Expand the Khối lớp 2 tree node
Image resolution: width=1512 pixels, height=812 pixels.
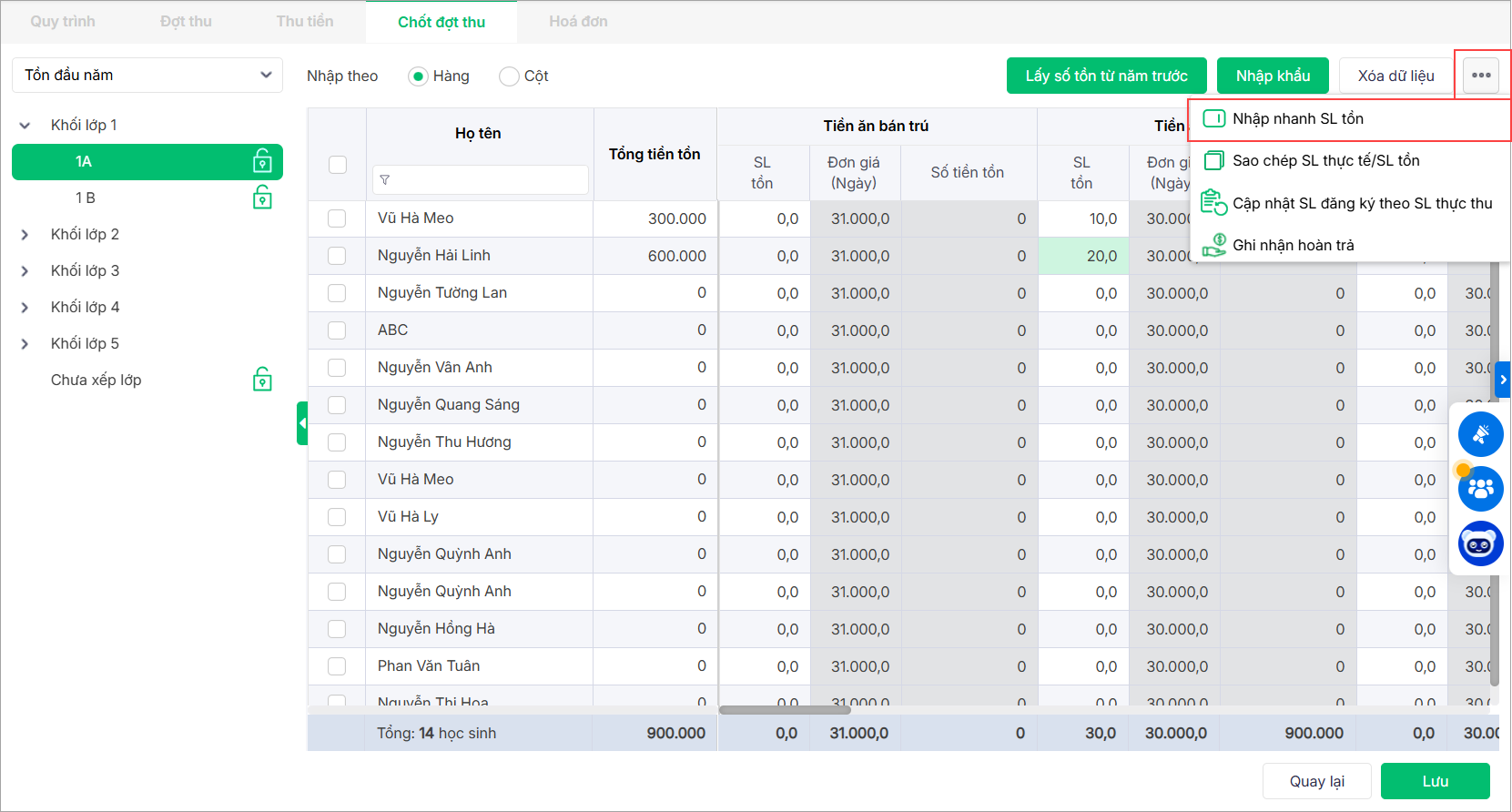click(25, 235)
